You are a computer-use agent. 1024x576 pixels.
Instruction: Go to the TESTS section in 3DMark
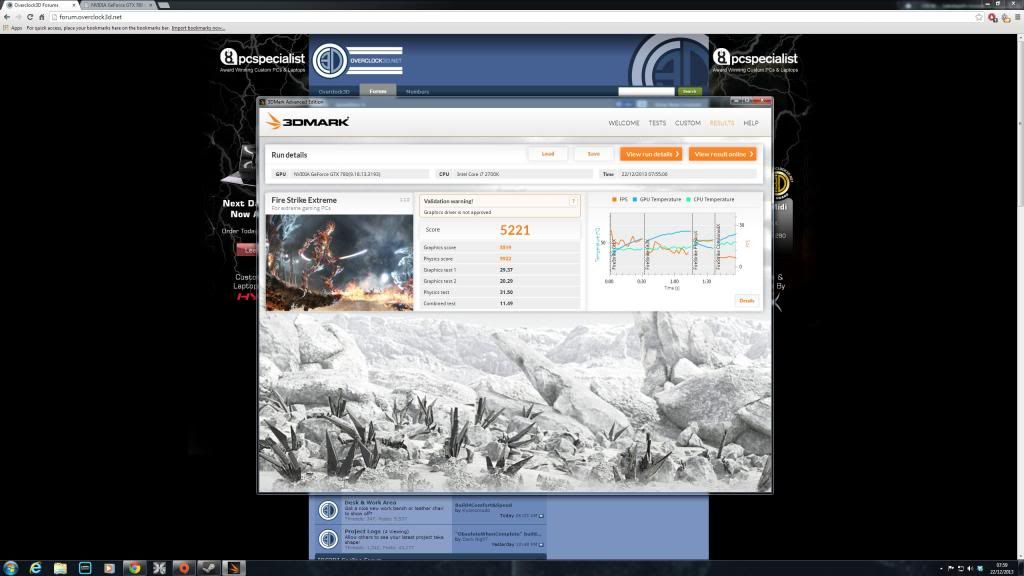pos(657,123)
